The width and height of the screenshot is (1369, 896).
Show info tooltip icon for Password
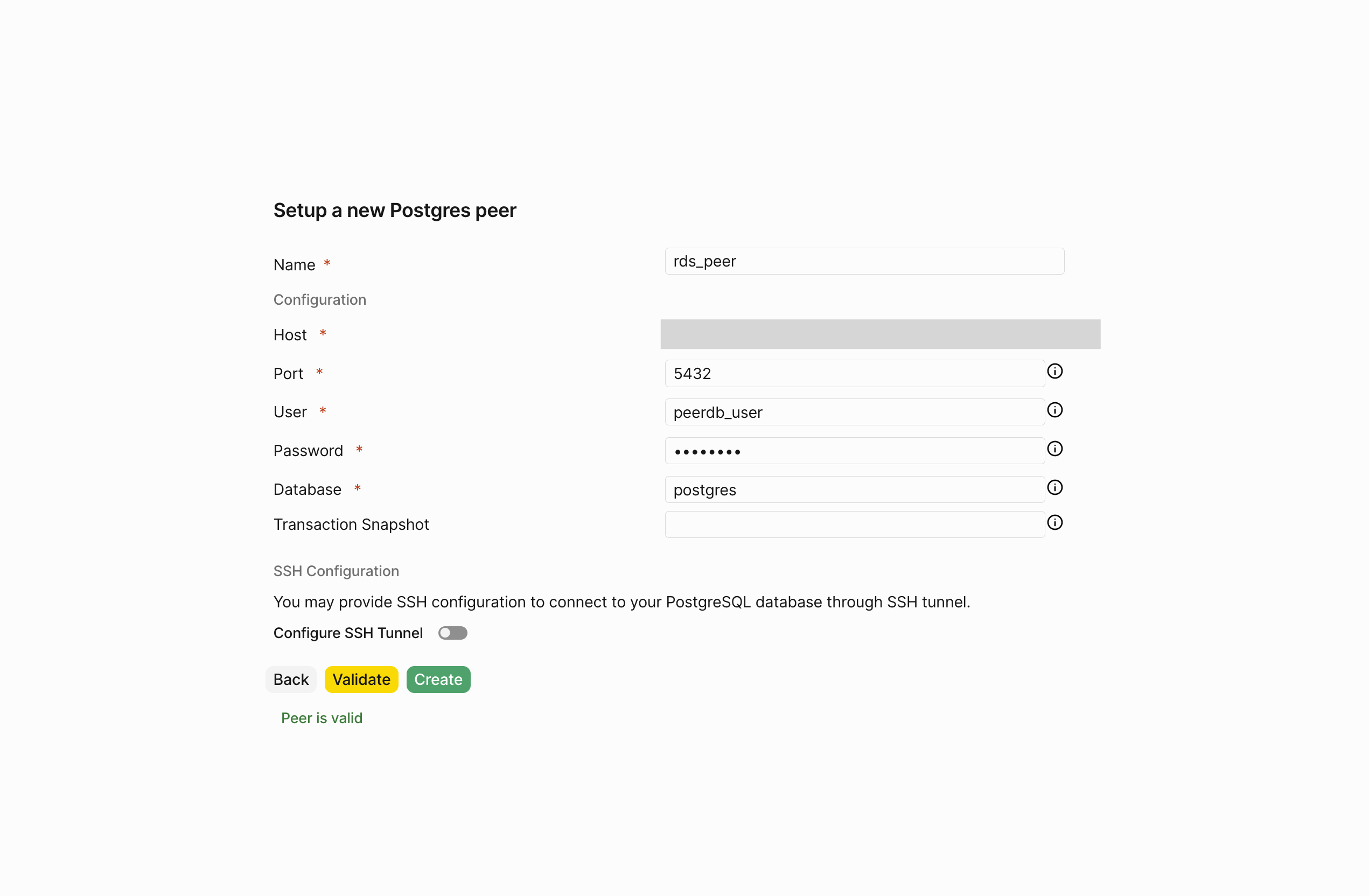point(1054,448)
